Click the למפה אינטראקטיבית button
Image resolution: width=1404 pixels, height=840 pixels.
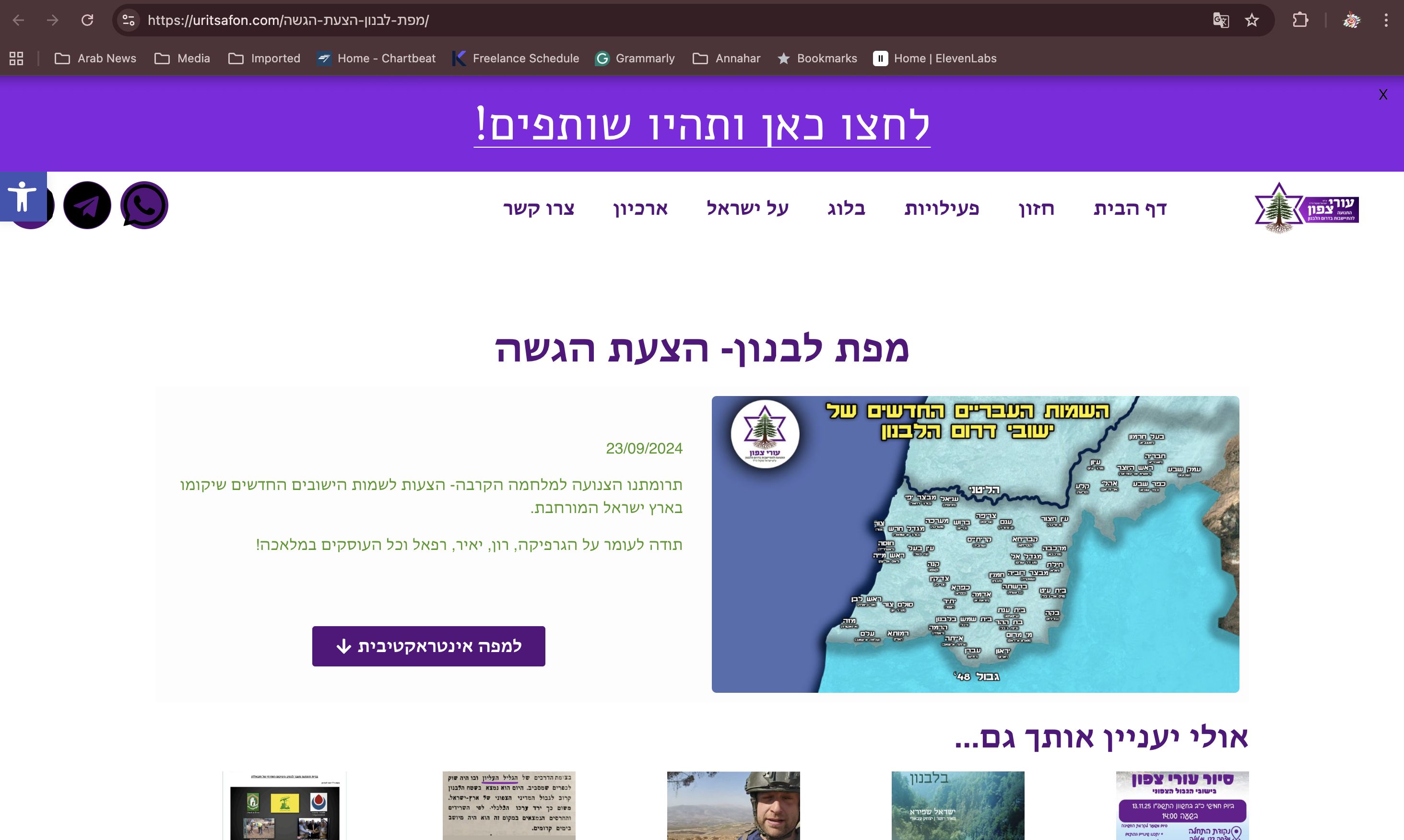(428, 646)
